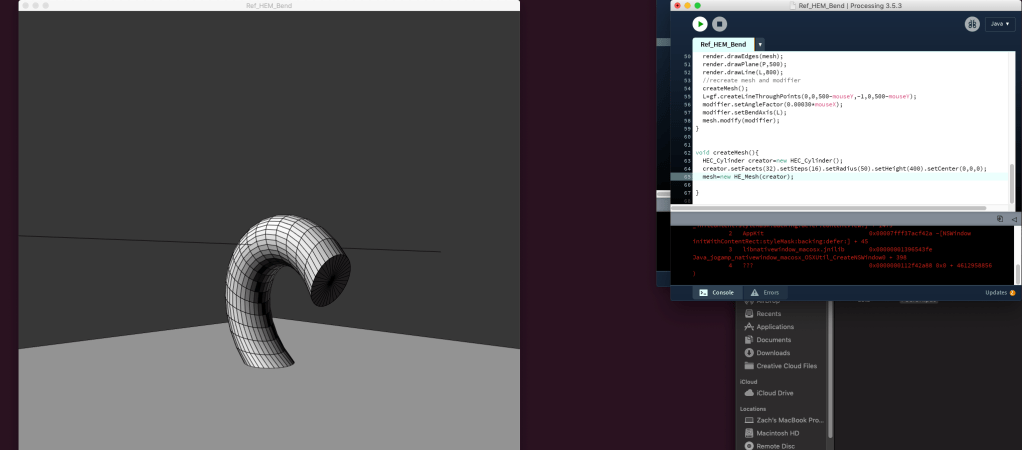Open Downloads in the Finder sidebar
The height and width of the screenshot is (450, 1022).
click(x=773, y=353)
